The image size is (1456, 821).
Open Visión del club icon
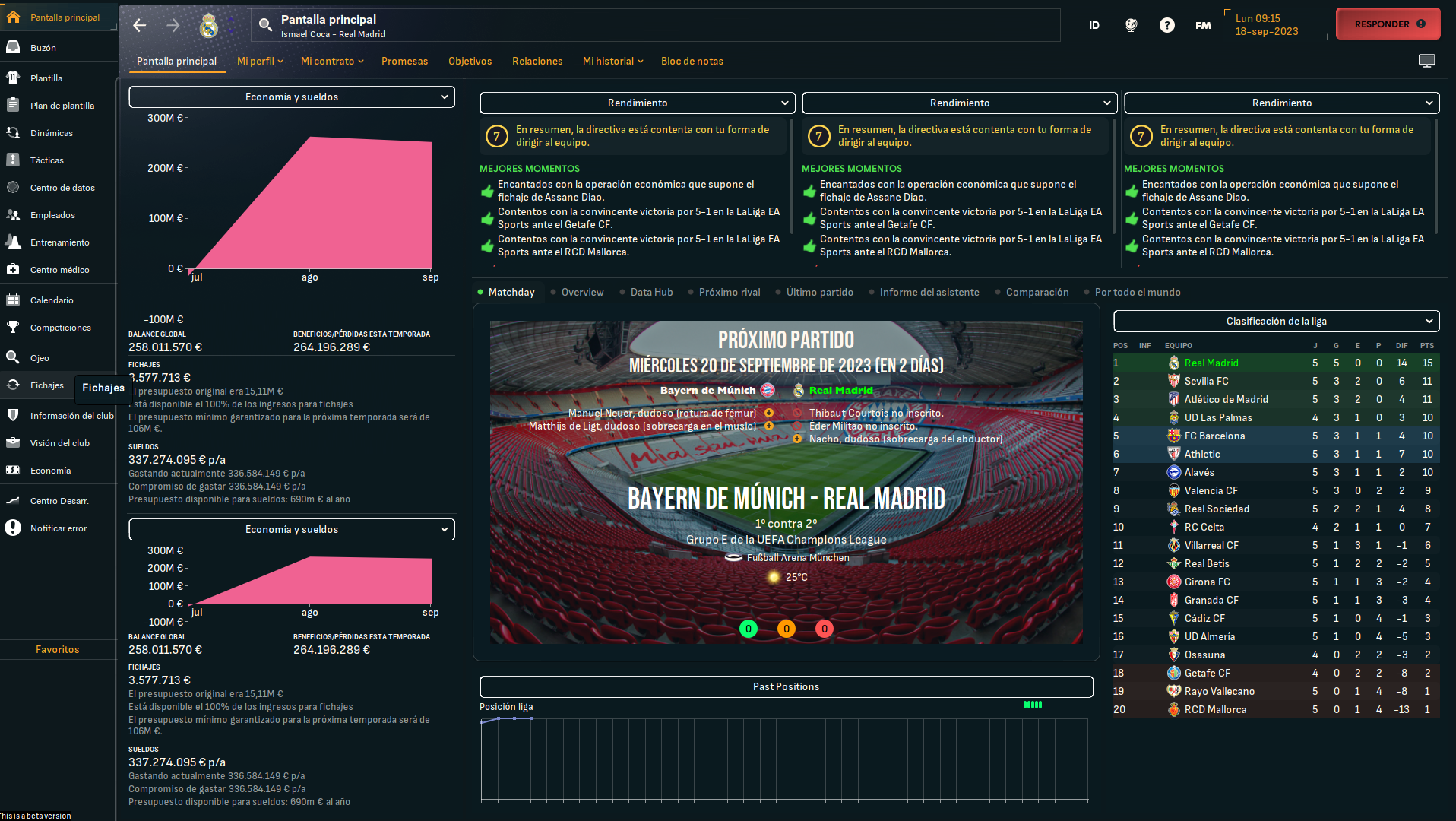pyautogui.click(x=13, y=442)
